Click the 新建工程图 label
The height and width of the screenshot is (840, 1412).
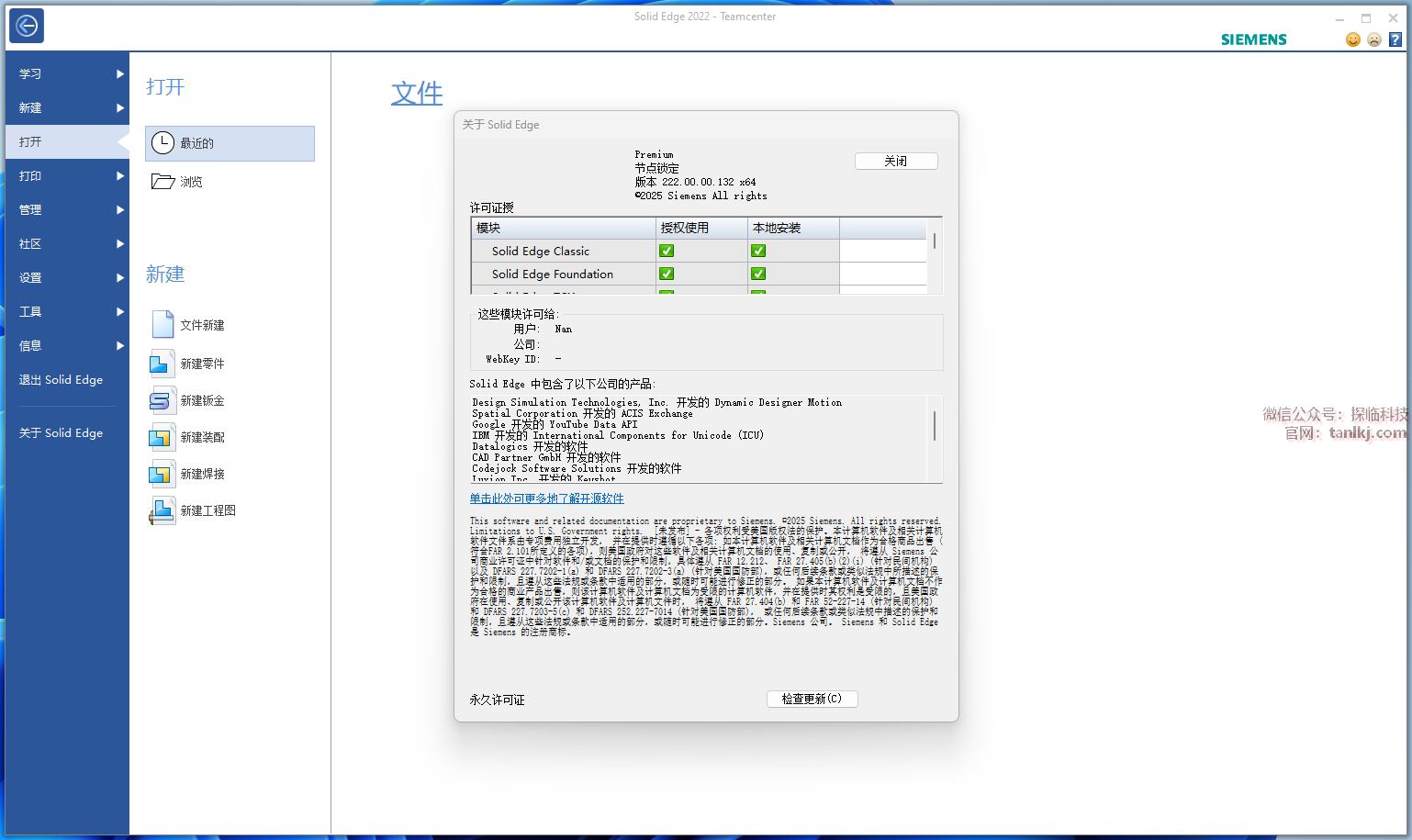(x=207, y=510)
